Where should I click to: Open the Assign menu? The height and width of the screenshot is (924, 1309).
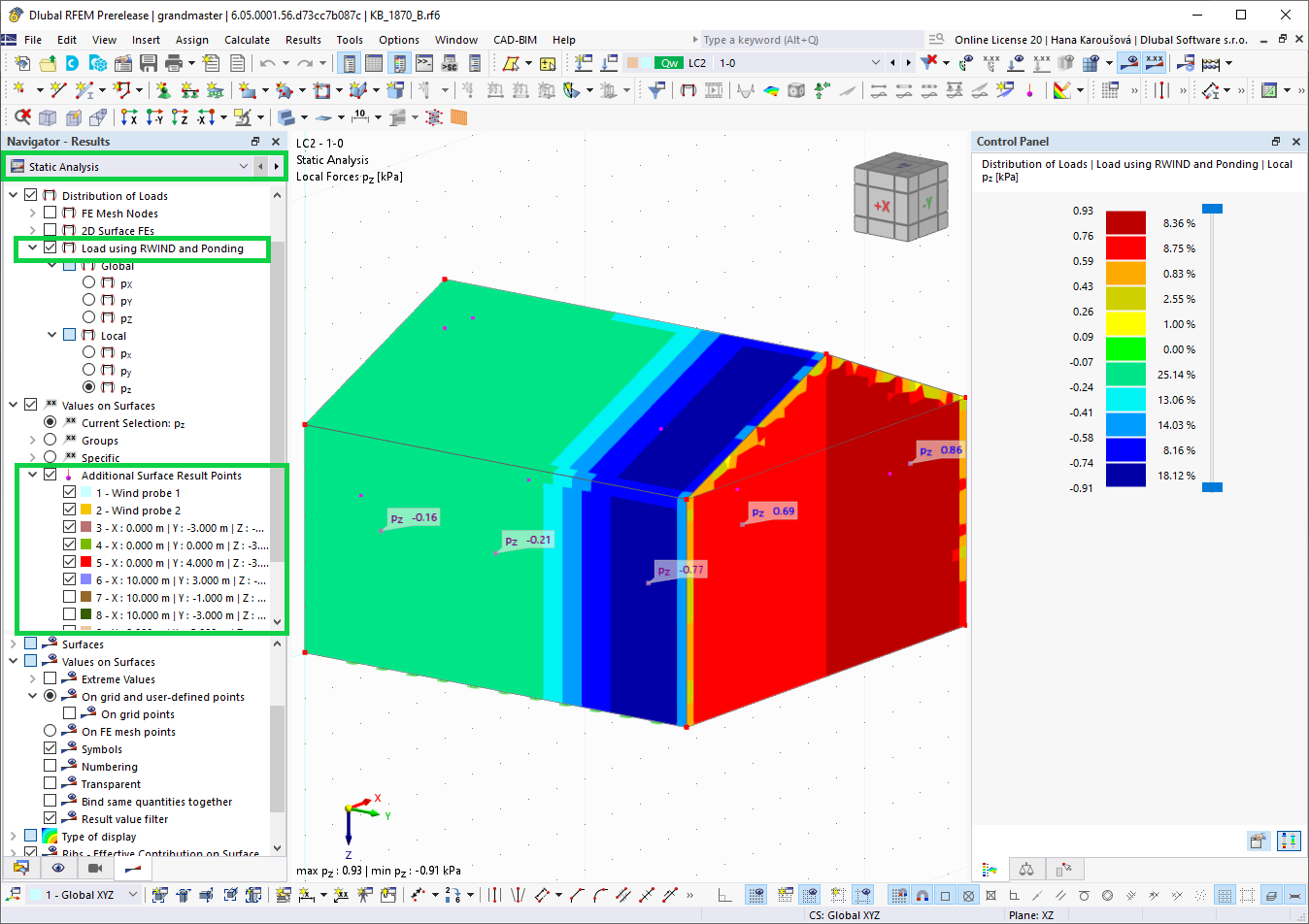191,40
